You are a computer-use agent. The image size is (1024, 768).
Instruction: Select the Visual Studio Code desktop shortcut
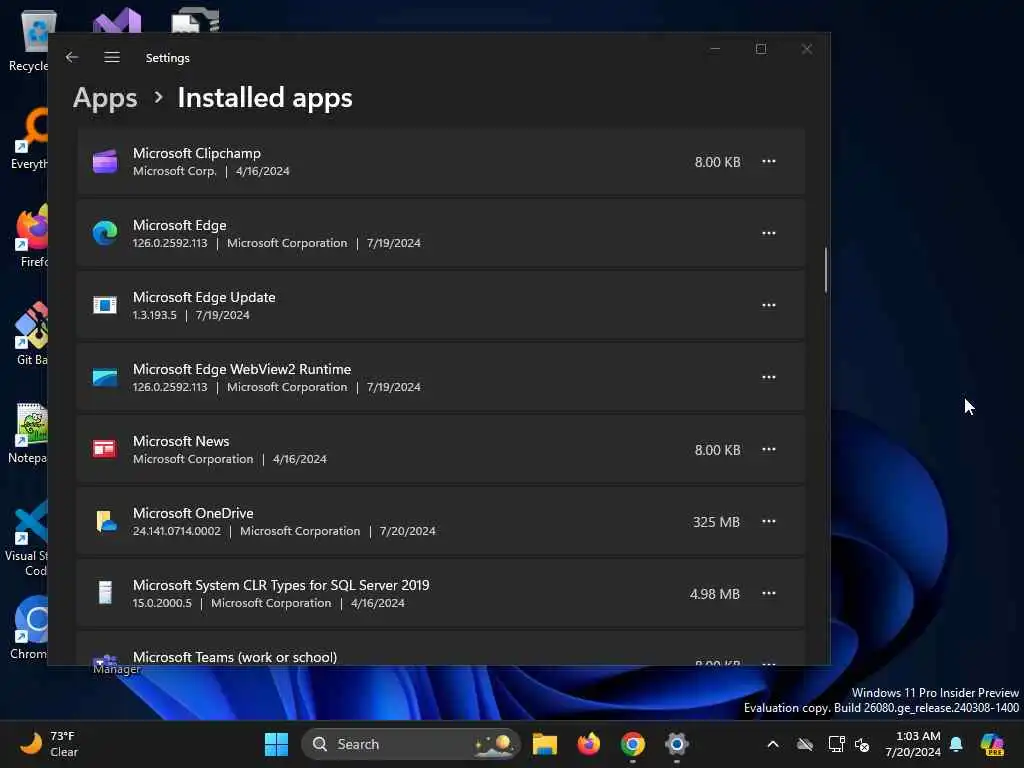26,538
